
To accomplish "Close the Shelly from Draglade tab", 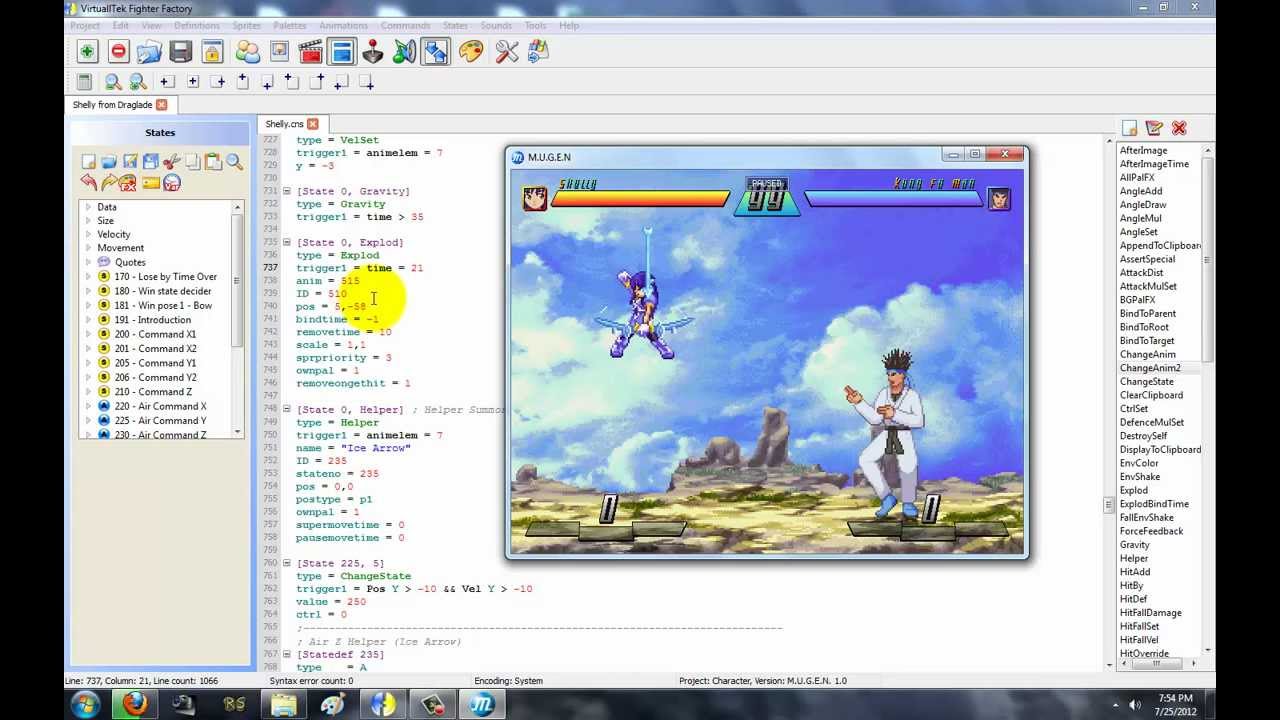I will point(161,104).
